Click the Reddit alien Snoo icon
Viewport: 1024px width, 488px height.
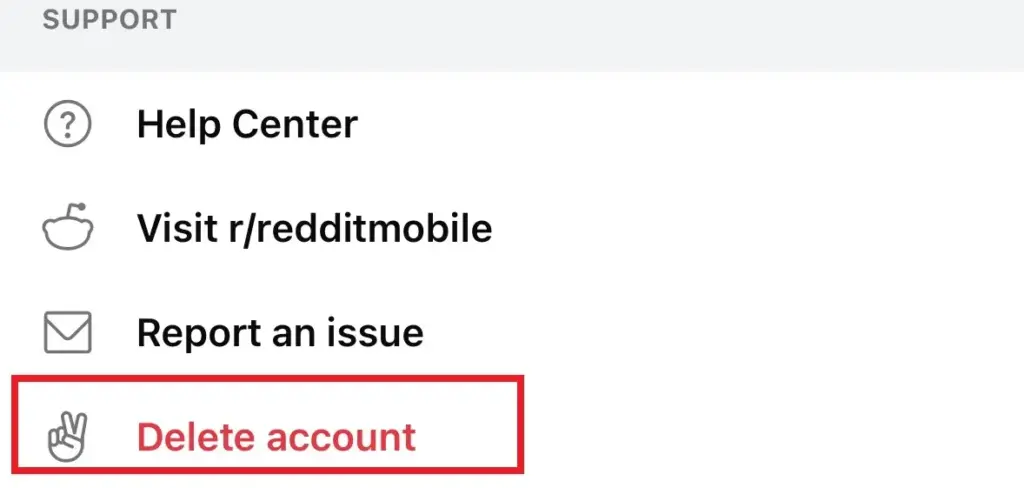pos(67,228)
